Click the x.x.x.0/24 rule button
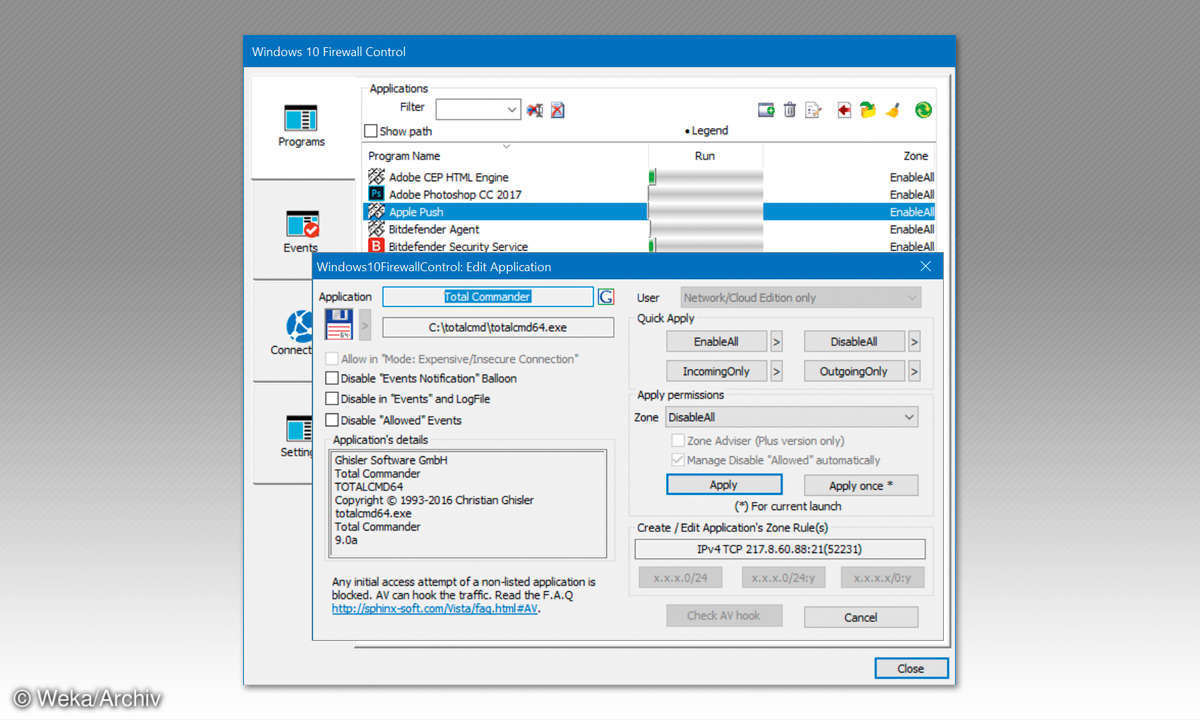Image resolution: width=1200 pixels, height=720 pixels. (x=680, y=577)
